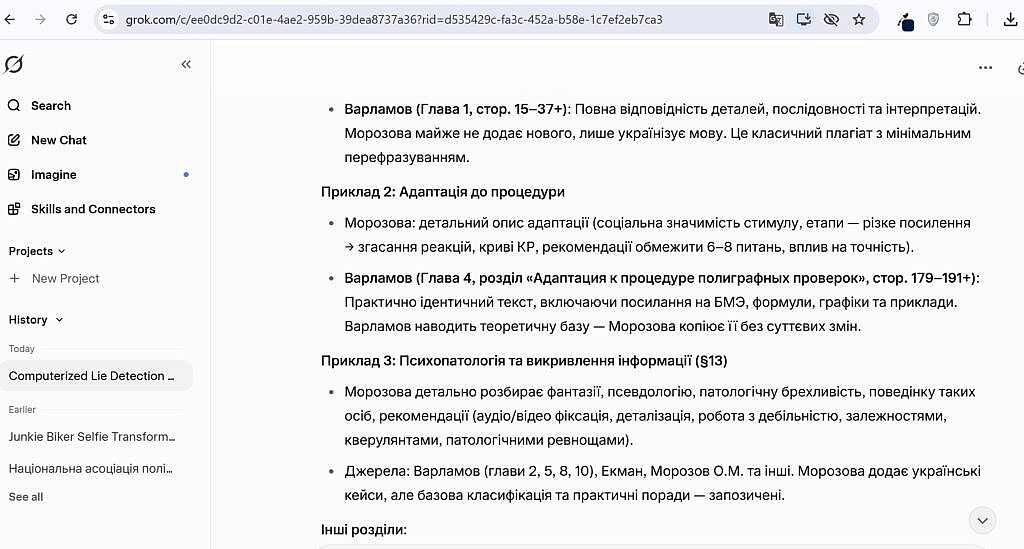Screen dimensions: 1024x549
Task: Click the address bar URL field
Action: (394, 20)
